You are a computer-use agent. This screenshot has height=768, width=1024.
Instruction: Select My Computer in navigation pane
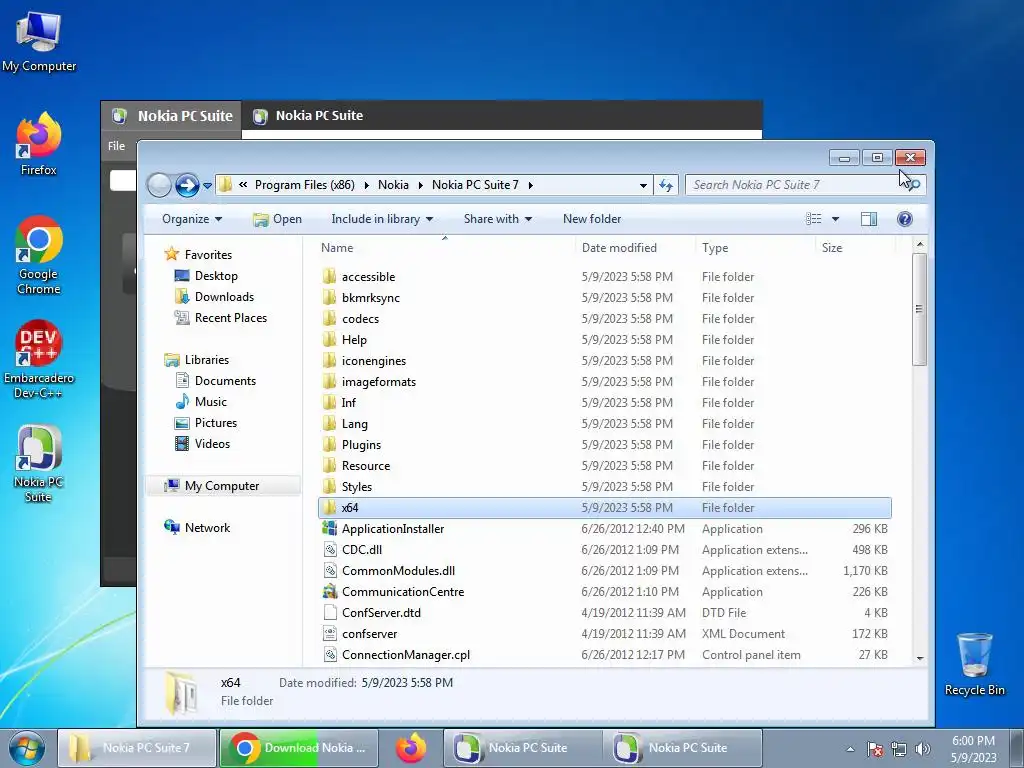coord(223,486)
